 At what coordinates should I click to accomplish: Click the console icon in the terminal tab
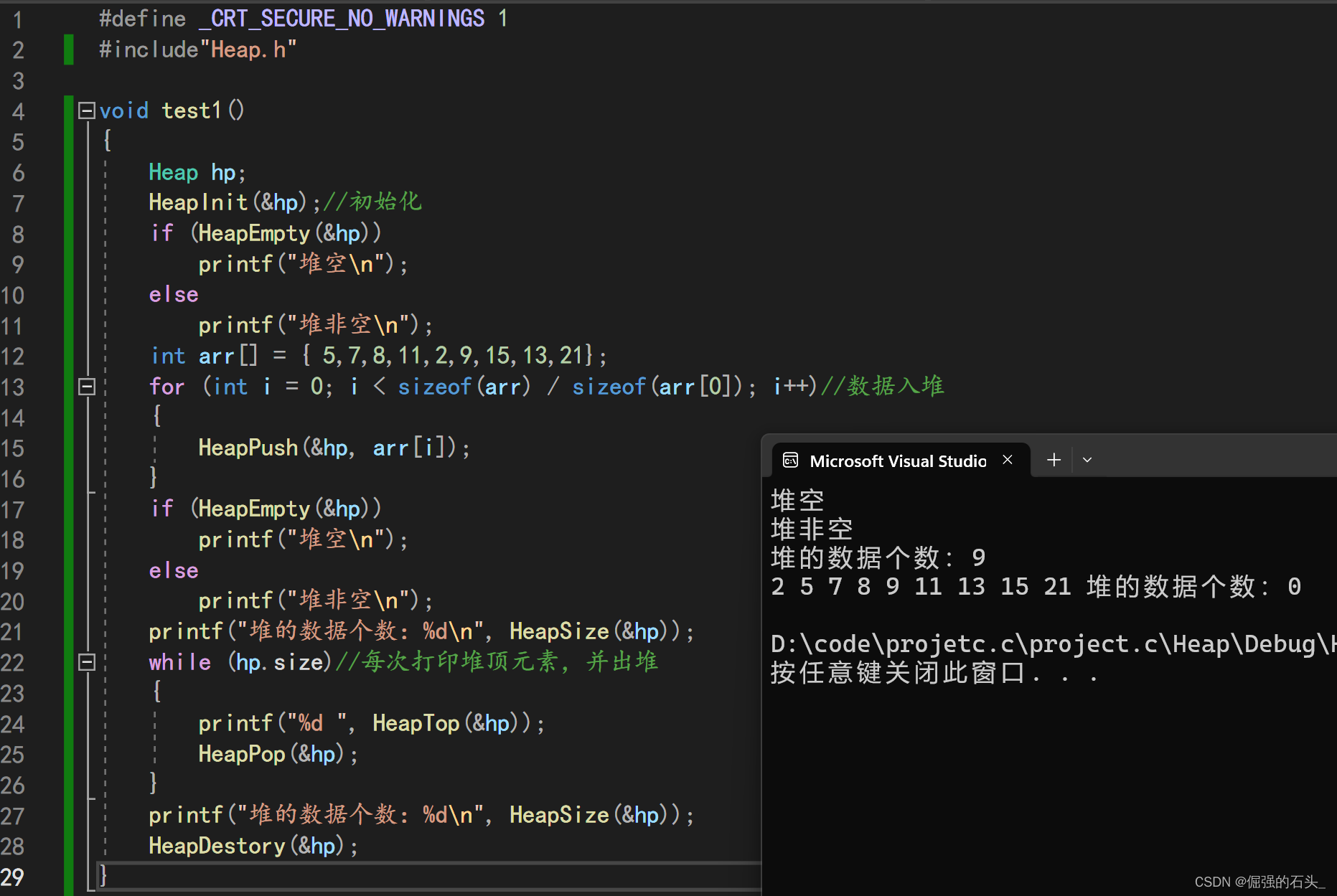click(790, 460)
